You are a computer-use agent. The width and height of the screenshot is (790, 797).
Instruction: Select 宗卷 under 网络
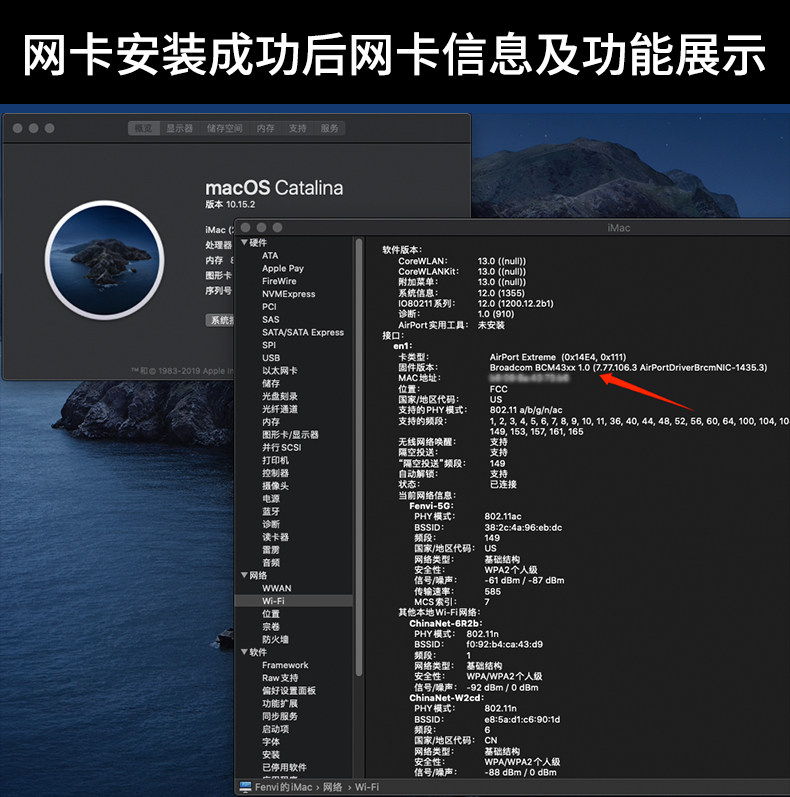(271, 627)
